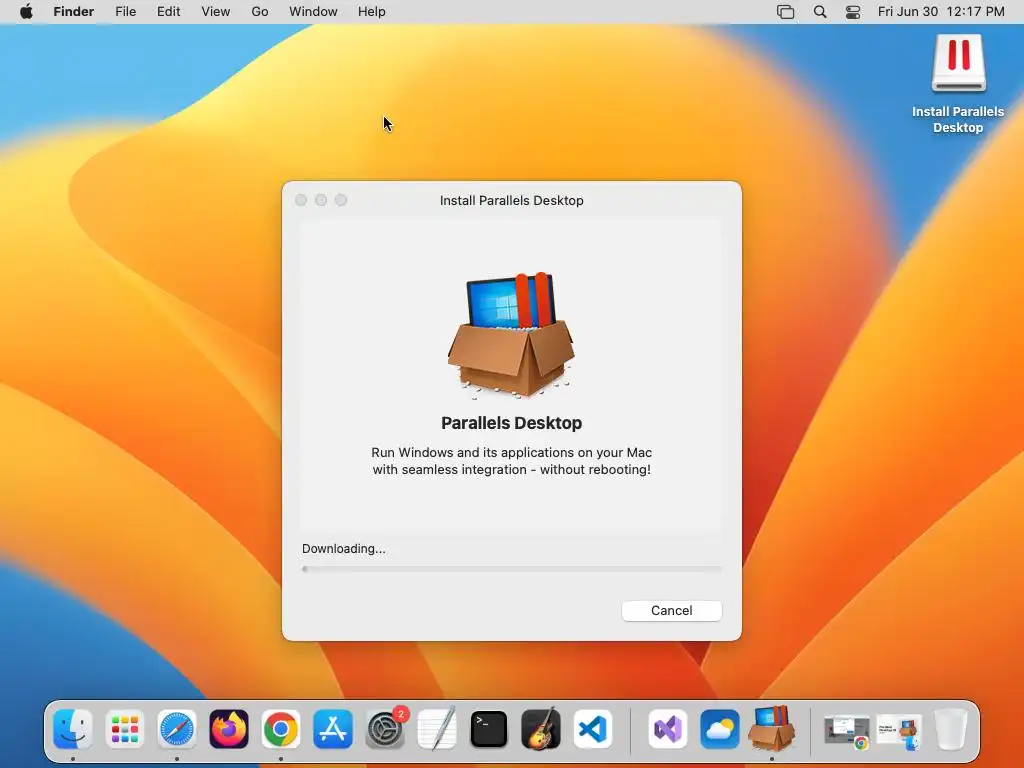The height and width of the screenshot is (768, 1024).
Task: Cancel the Parallels Desktop download
Action: [671, 611]
